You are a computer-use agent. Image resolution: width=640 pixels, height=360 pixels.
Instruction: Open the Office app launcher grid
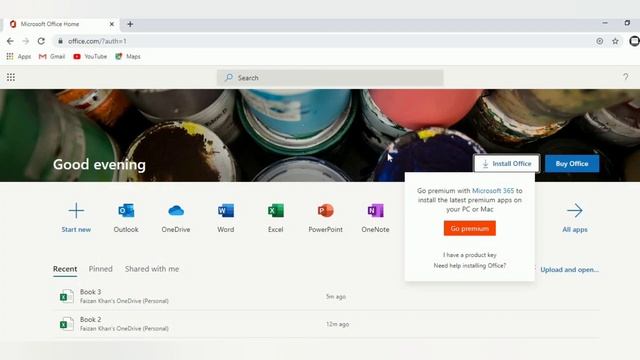click(x=11, y=77)
